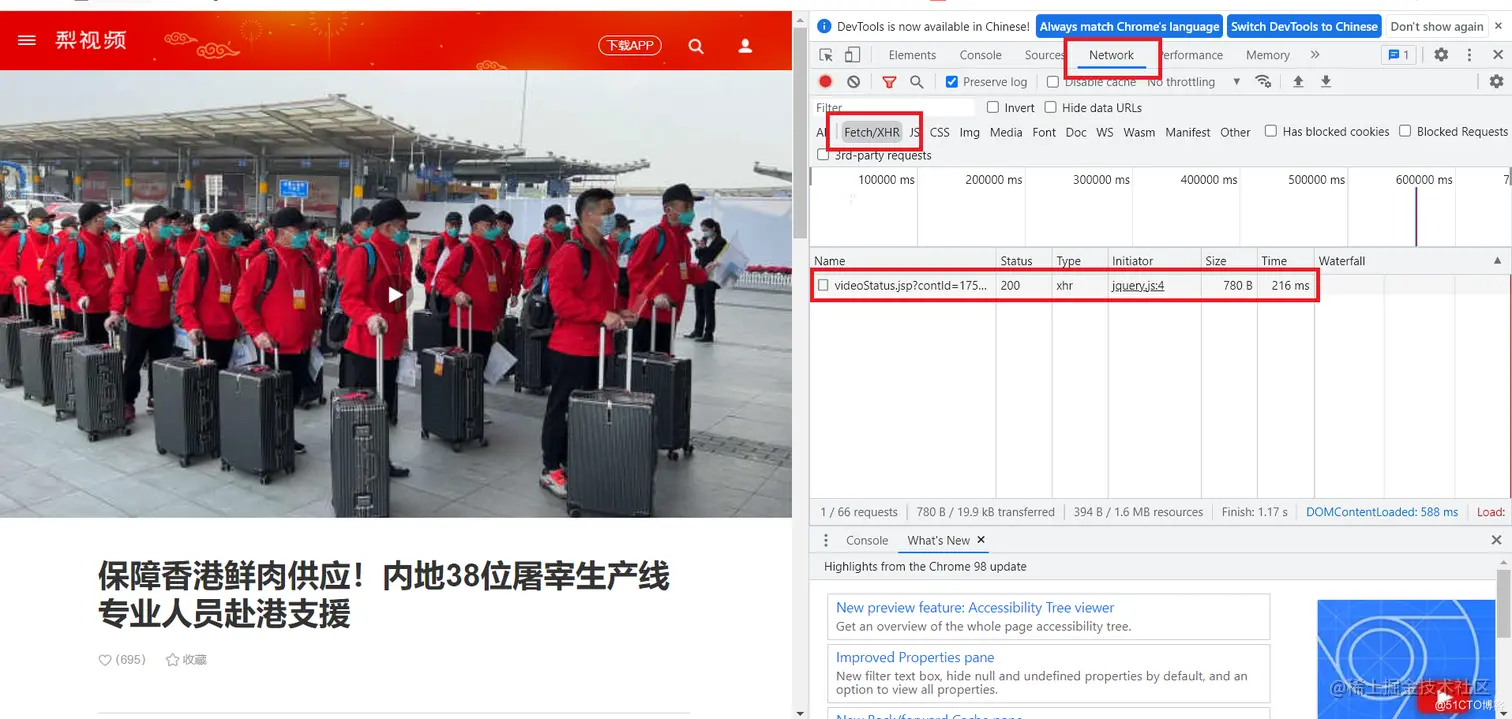Export HAR file with the download arrow

pyautogui.click(x=1326, y=82)
